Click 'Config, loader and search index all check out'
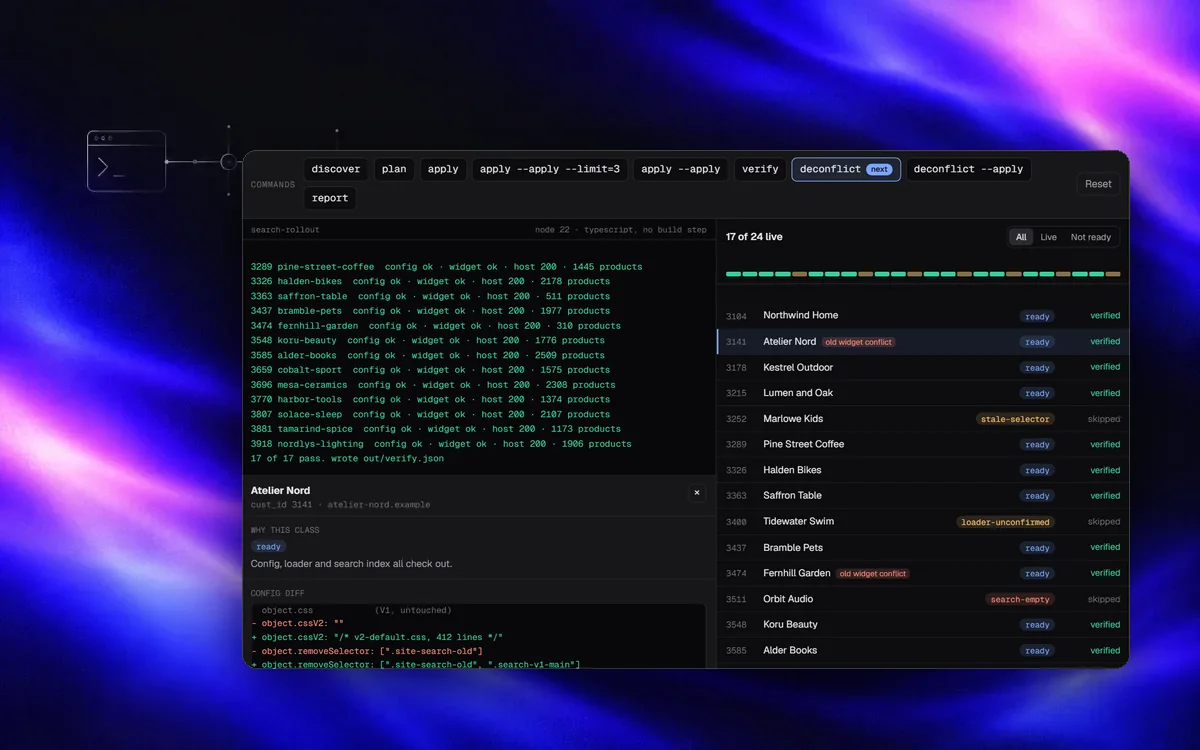The height and width of the screenshot is (750, 1200). 351,564
